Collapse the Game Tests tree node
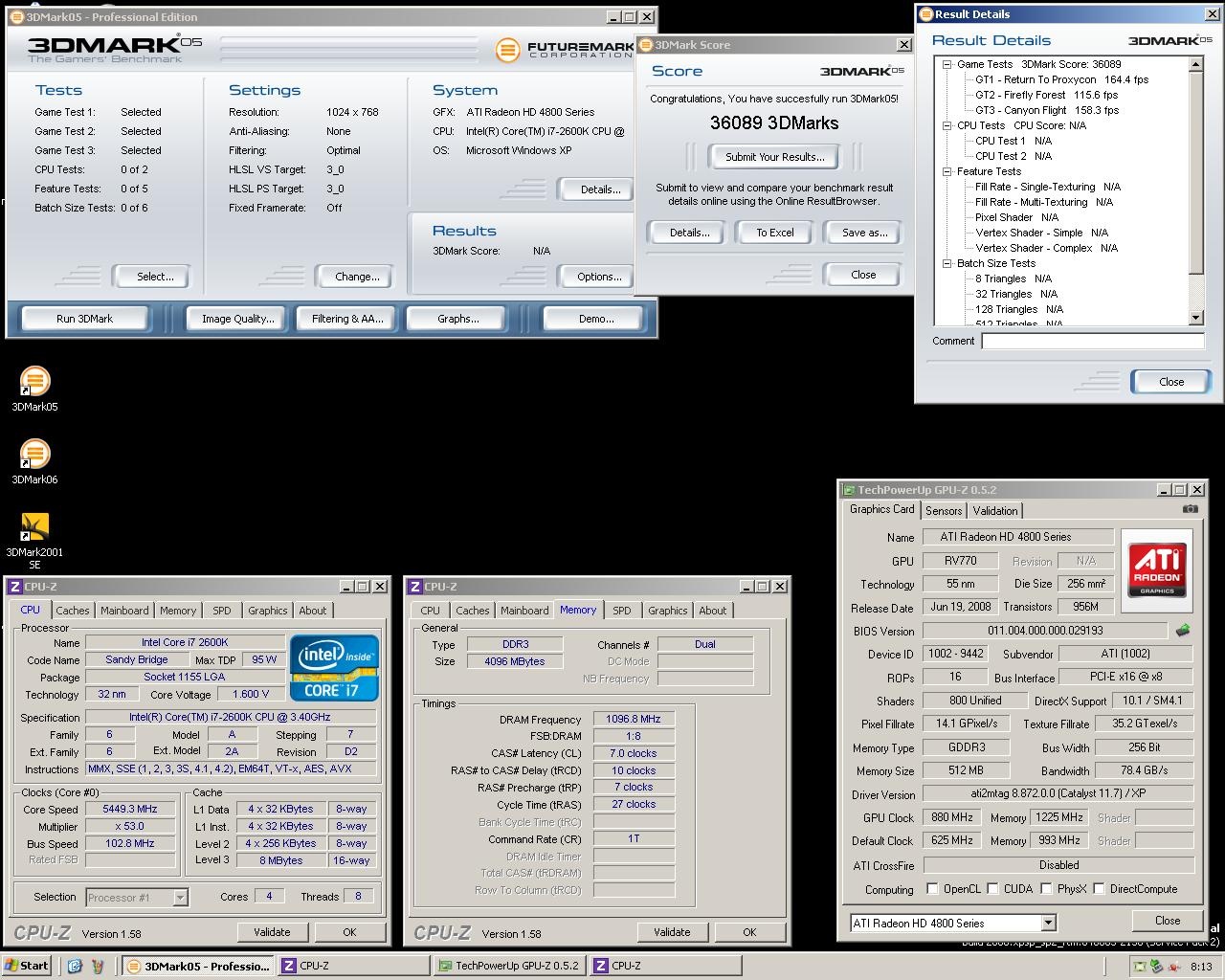 (947, 65)
